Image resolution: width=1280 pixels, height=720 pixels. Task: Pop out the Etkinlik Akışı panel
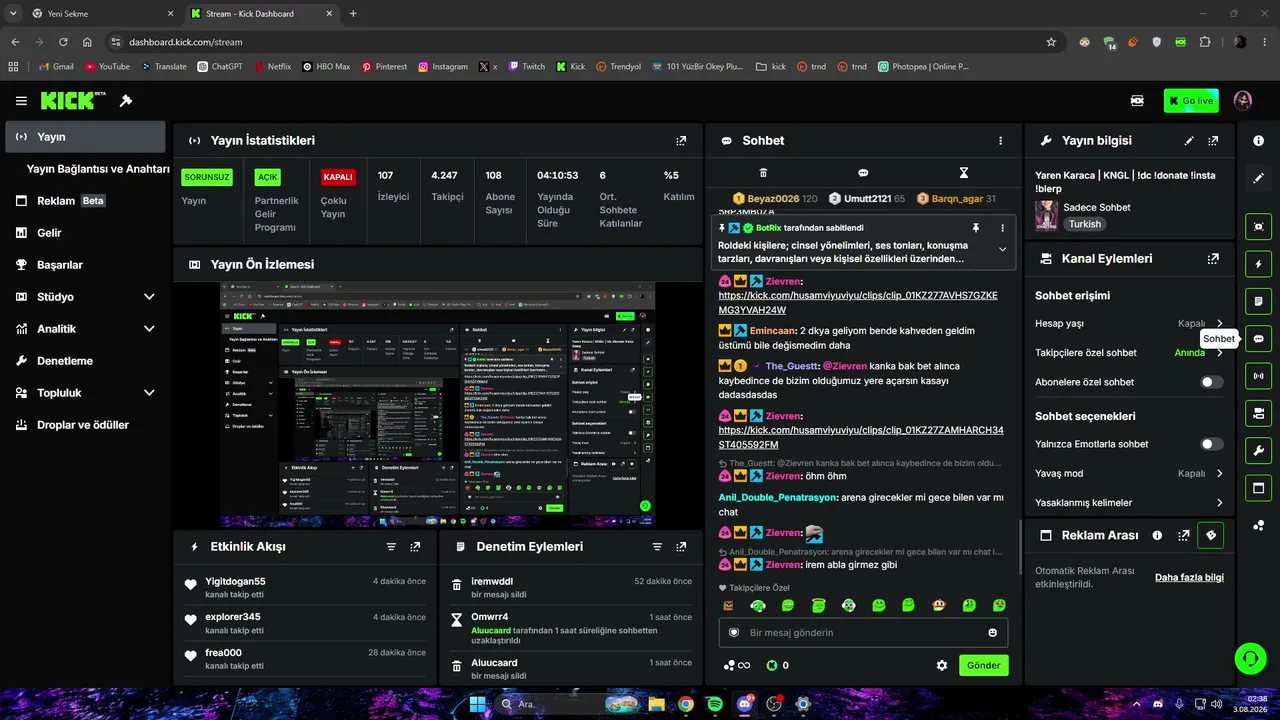point(415,547)
